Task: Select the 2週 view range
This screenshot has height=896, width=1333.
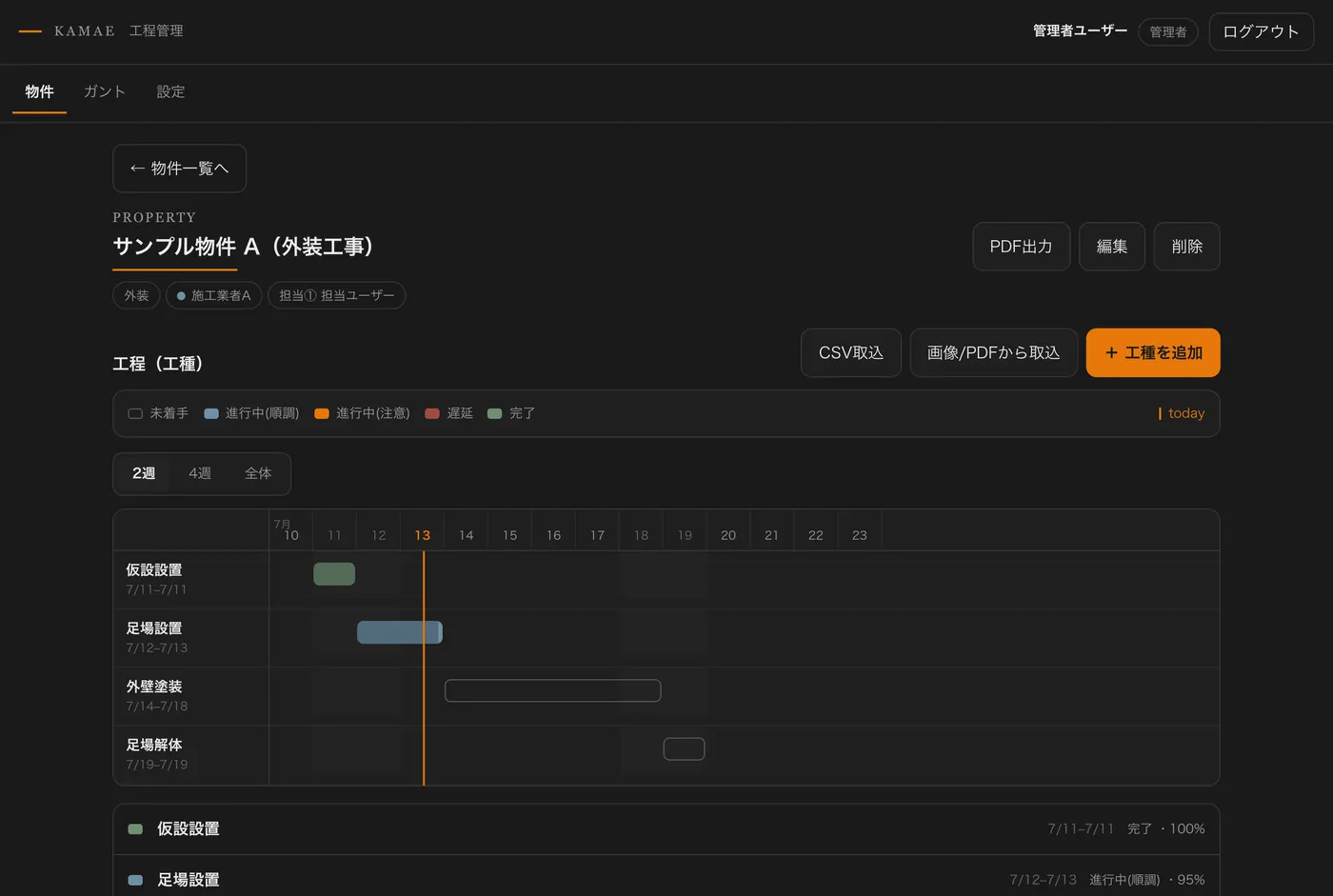Action: [x=144, y=473]
